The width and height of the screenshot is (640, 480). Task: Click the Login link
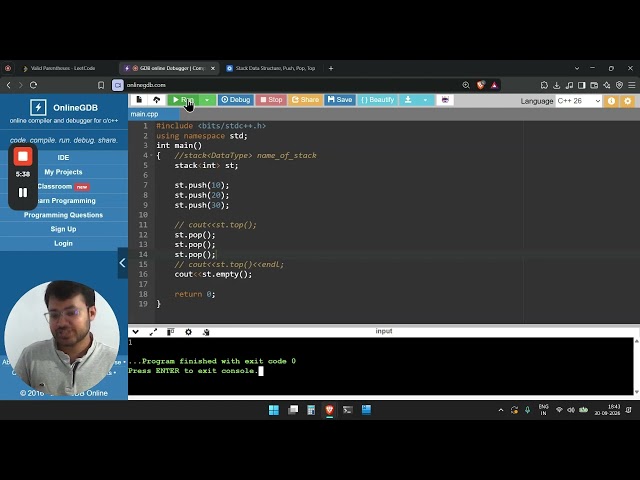pyautogui.click(x=63, y=243)
